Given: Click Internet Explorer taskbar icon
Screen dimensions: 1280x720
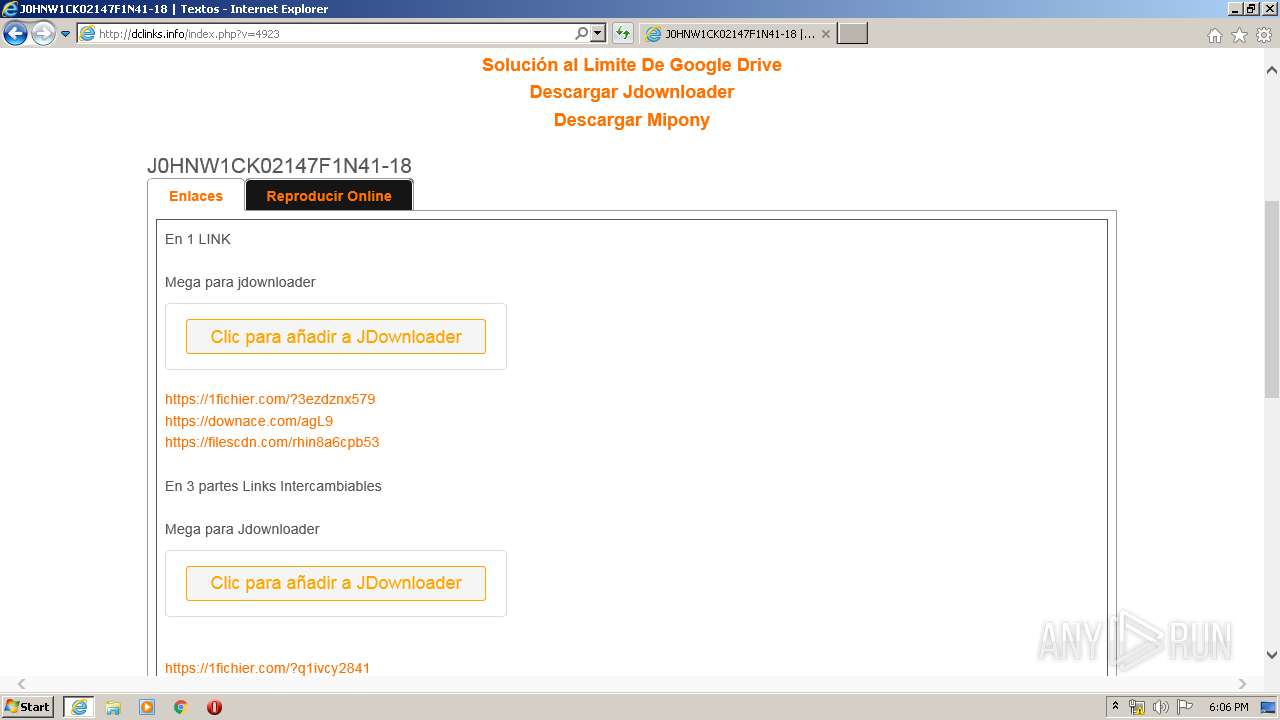Looking at the screenshot, I should click(x=79, y=707).
